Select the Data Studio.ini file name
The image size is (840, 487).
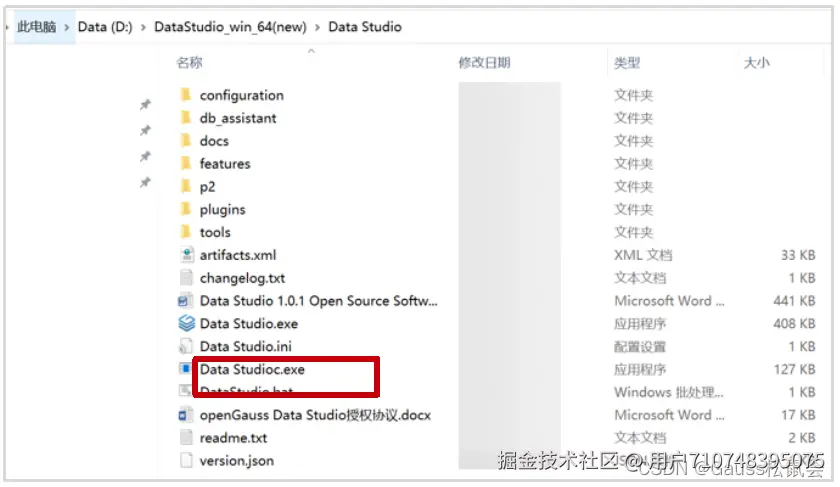[x=245, y=347]
